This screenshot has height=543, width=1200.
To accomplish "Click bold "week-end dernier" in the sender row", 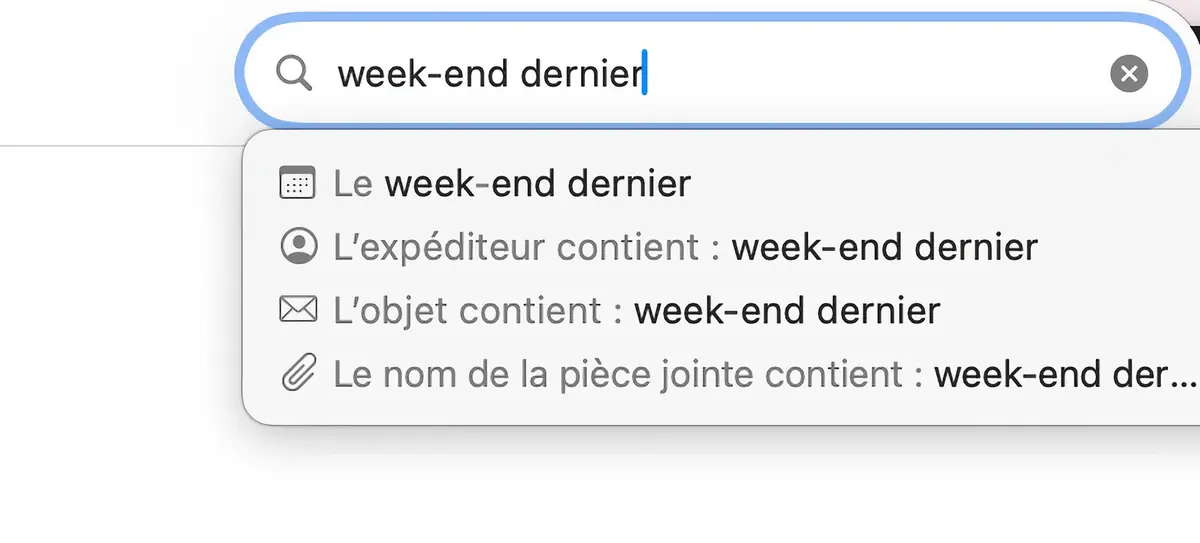I will [x=884, y=247].
